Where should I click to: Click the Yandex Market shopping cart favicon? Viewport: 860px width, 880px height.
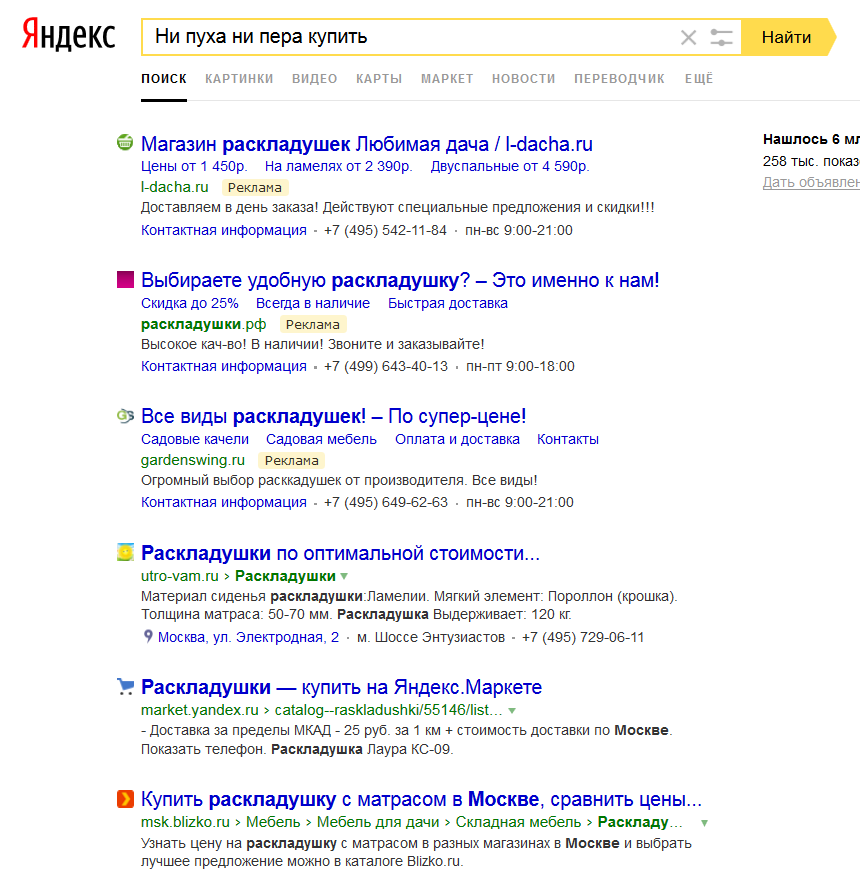[x=125, y=686]
